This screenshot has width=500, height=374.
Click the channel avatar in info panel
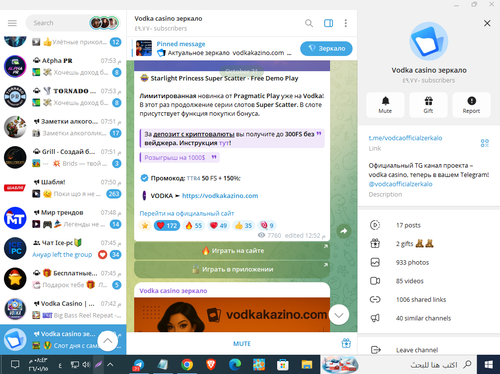(x=428, y=41)
